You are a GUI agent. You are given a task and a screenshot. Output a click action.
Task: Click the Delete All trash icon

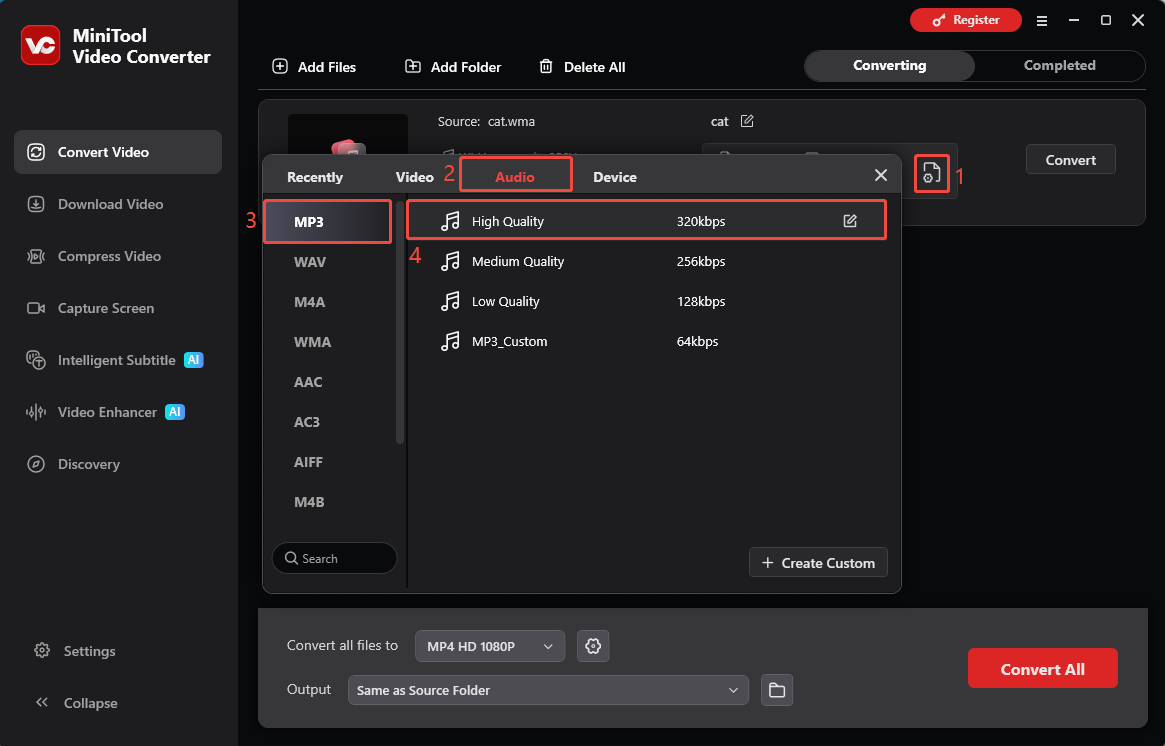pyautogui.click(x=546, y=66)
